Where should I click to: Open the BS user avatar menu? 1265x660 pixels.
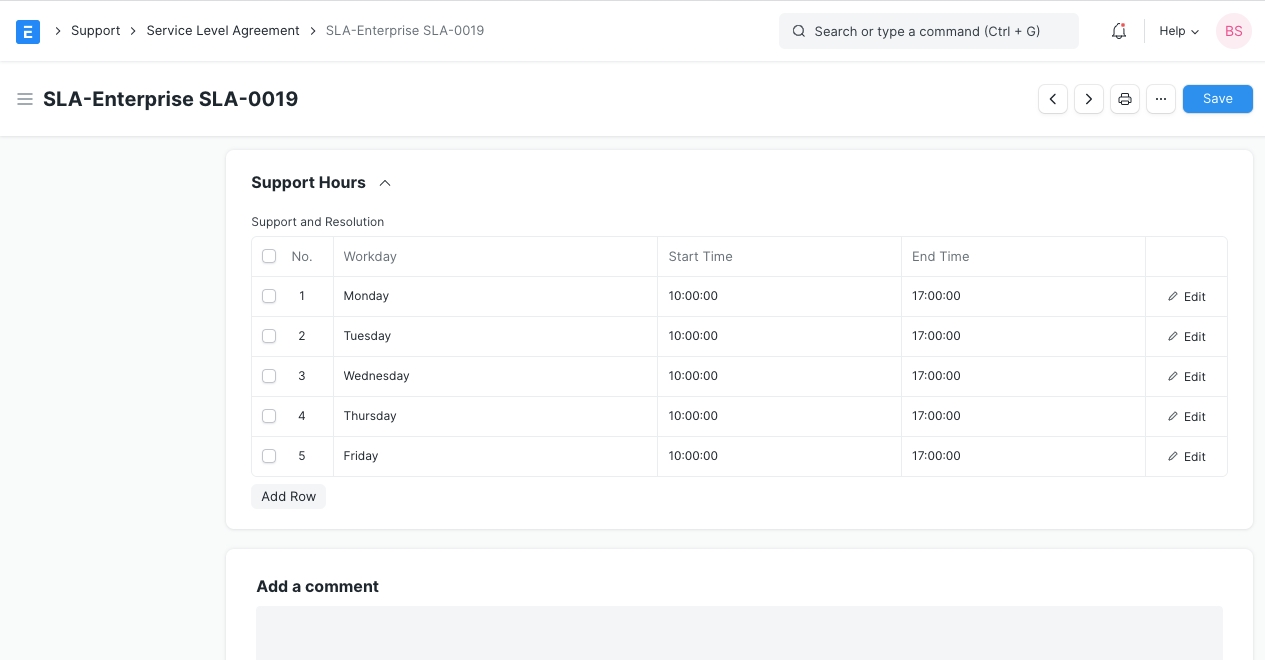pyautogui.click(x=1233, y=31)
